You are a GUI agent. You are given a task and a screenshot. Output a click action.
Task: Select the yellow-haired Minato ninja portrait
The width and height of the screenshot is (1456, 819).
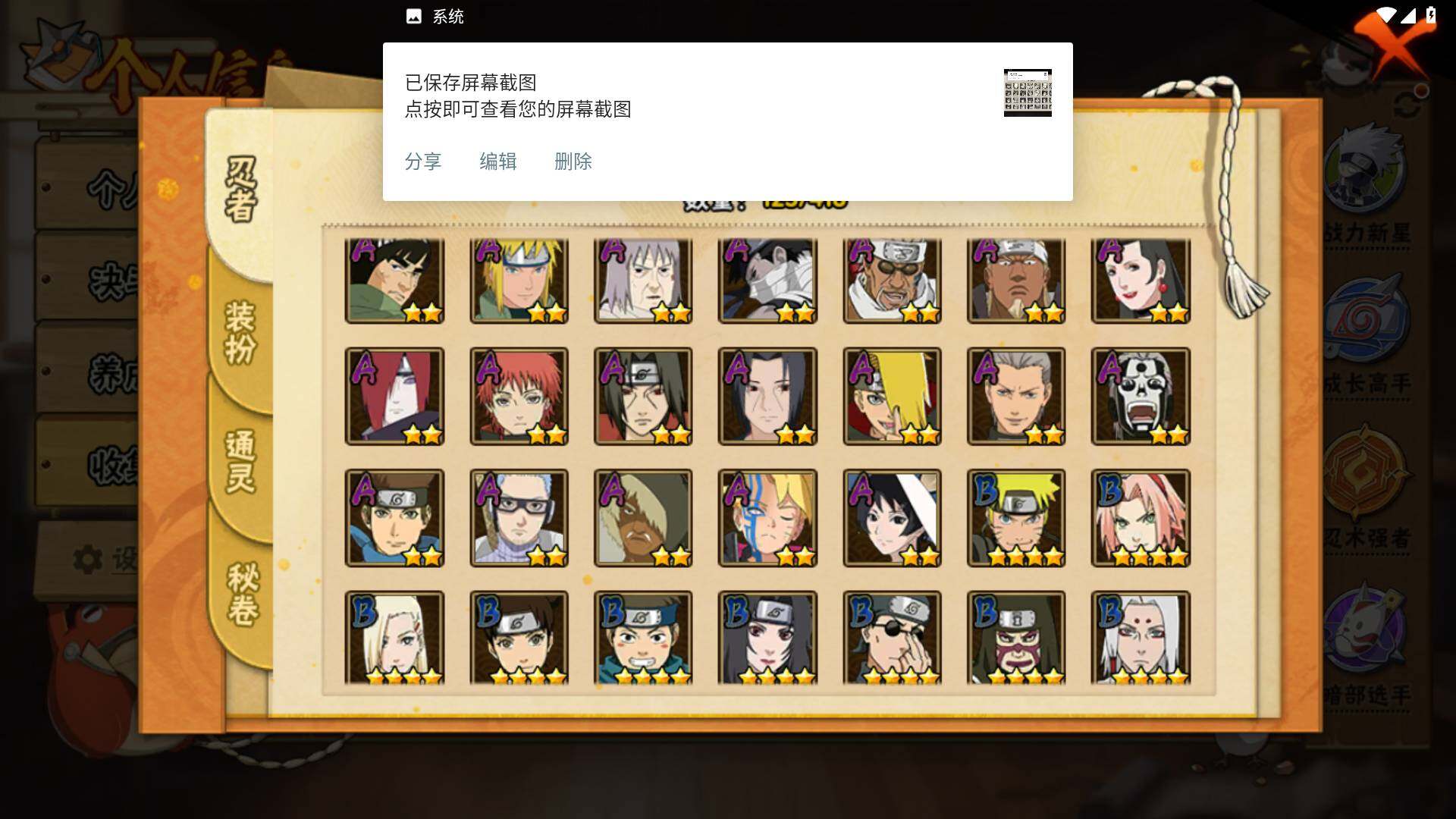tap(519, 281)
